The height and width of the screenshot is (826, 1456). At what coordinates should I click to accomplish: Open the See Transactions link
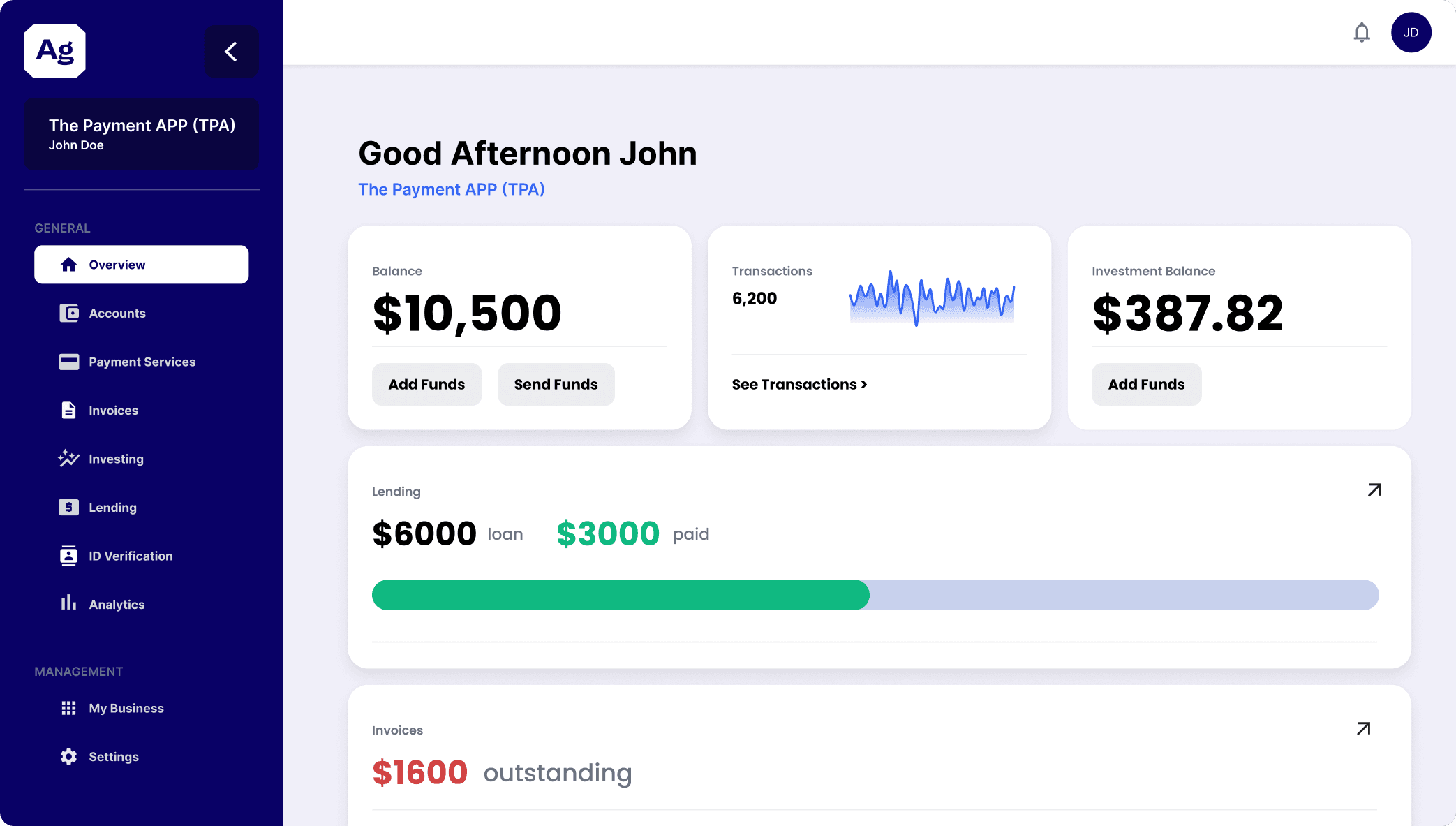click(799, 384)
